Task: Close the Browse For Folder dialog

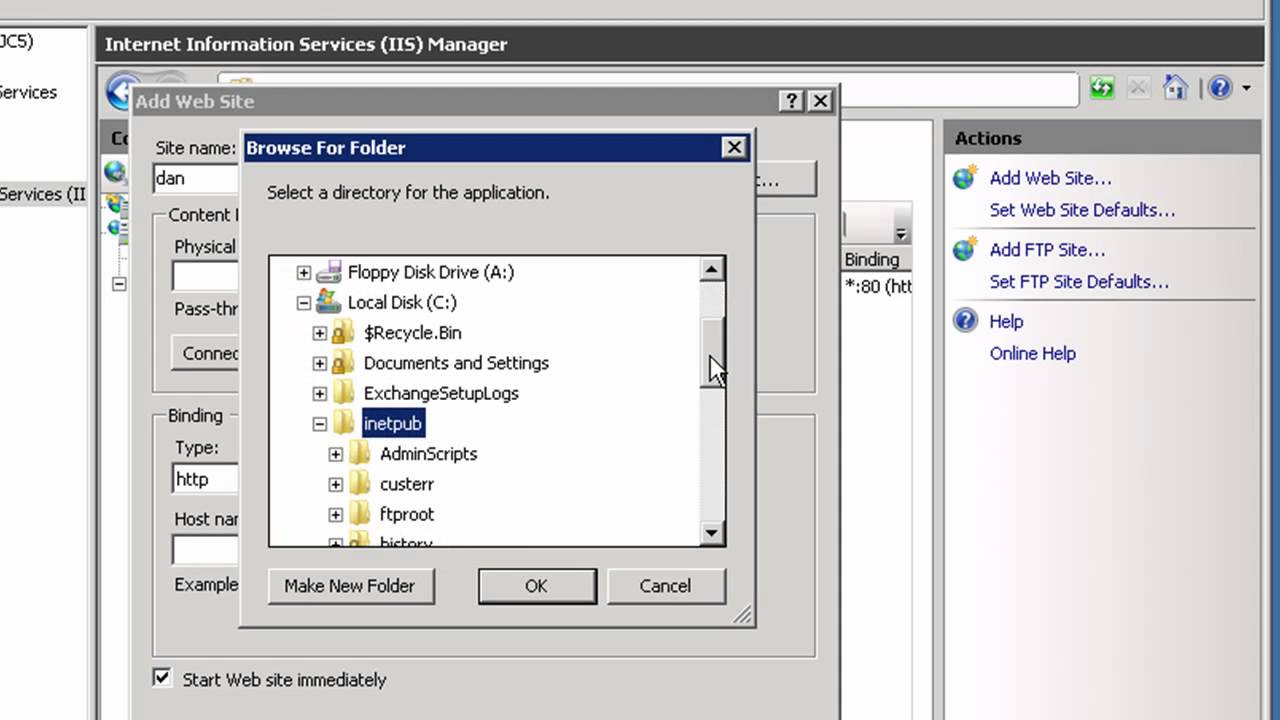Action: click(734, 147)
